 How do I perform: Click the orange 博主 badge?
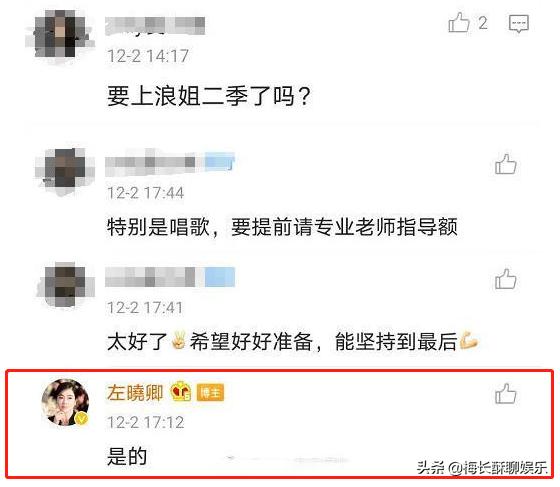tap(210, 392)
